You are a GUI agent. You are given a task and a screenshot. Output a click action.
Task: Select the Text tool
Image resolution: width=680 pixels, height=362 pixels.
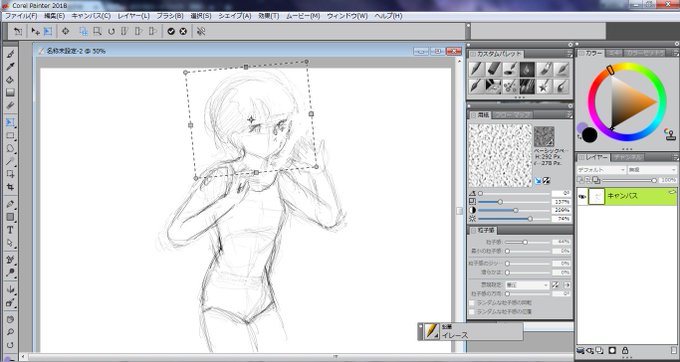click(x=10, y=230)
